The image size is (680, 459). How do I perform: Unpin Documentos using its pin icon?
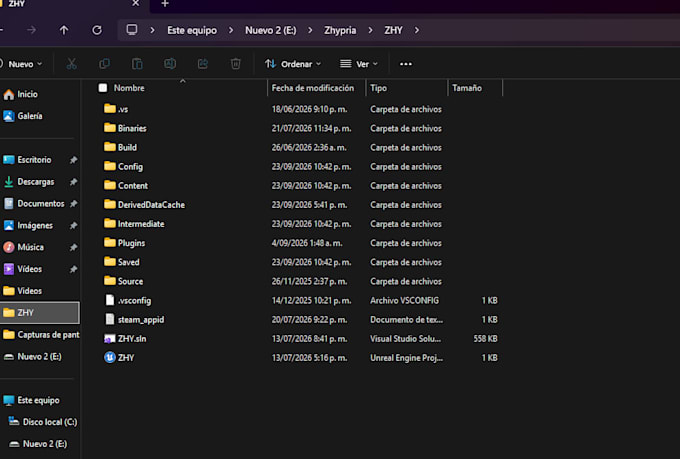[x=74, y=203]
